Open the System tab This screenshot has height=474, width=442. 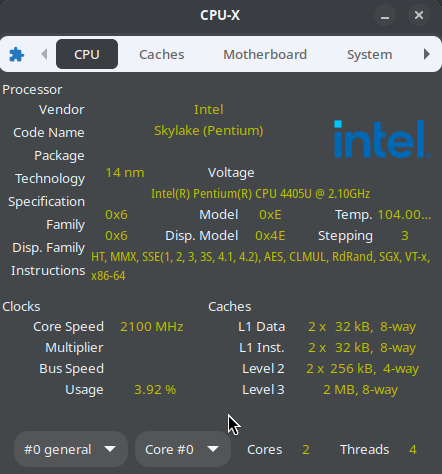point(369,54)
